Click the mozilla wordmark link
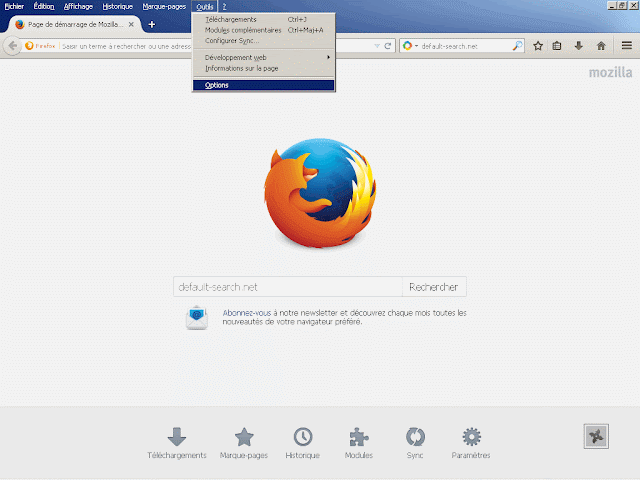 (610, 73)
